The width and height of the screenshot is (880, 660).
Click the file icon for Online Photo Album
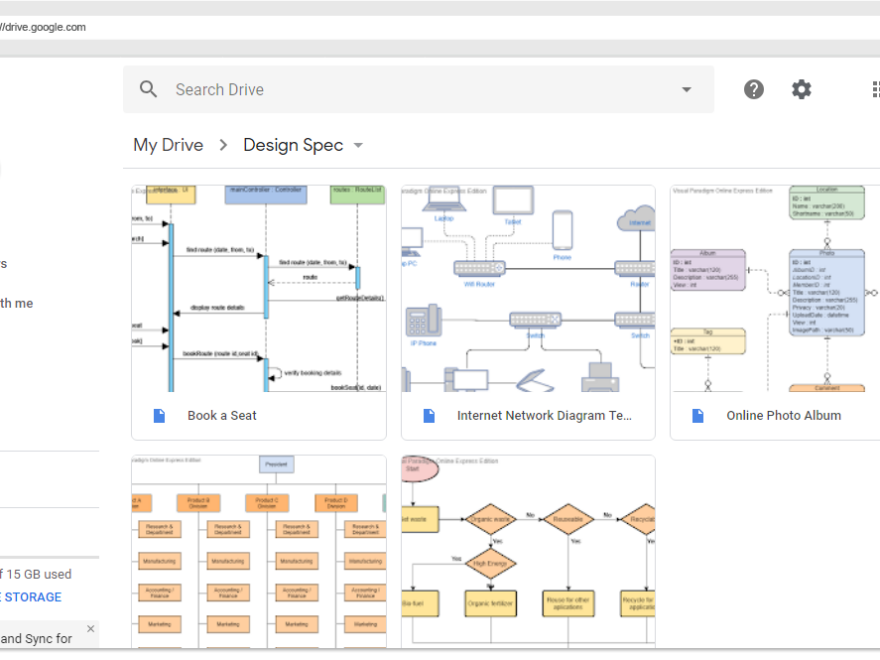[x=697, y=415]
